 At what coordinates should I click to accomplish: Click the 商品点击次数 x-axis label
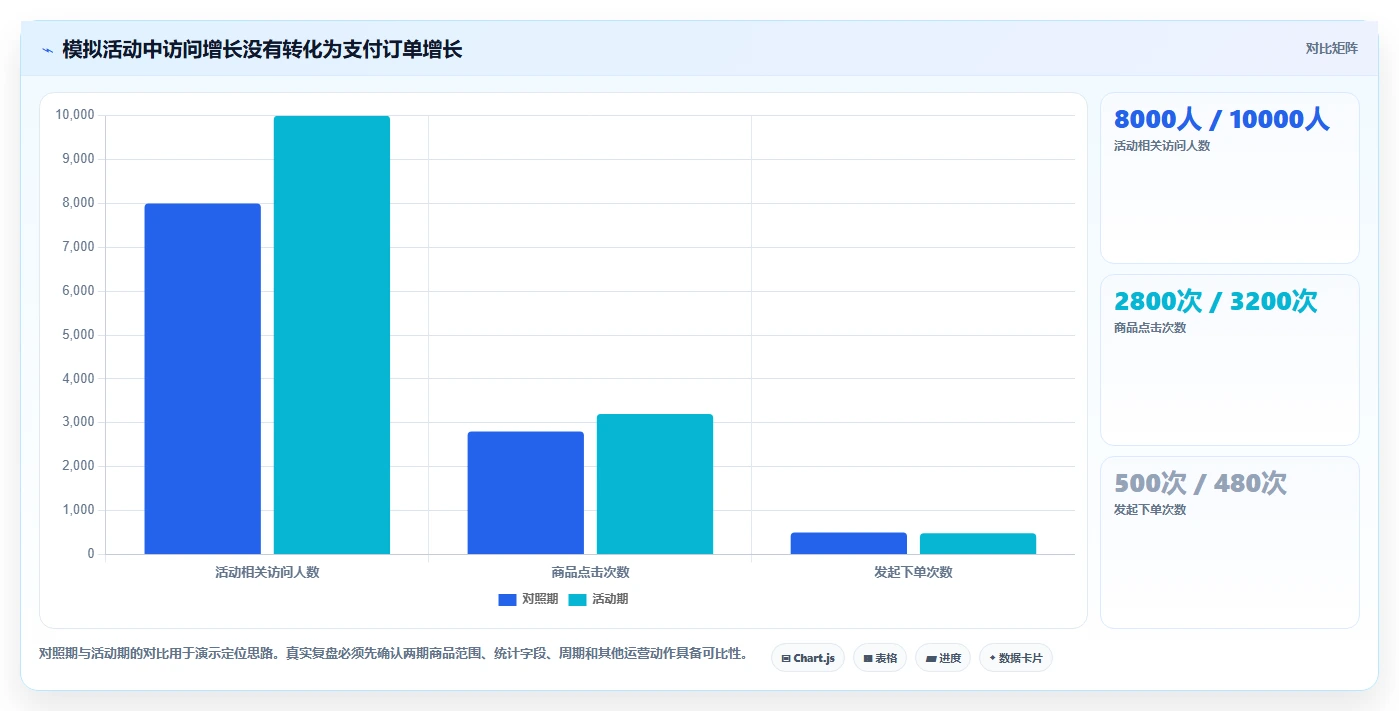(590, 572)
